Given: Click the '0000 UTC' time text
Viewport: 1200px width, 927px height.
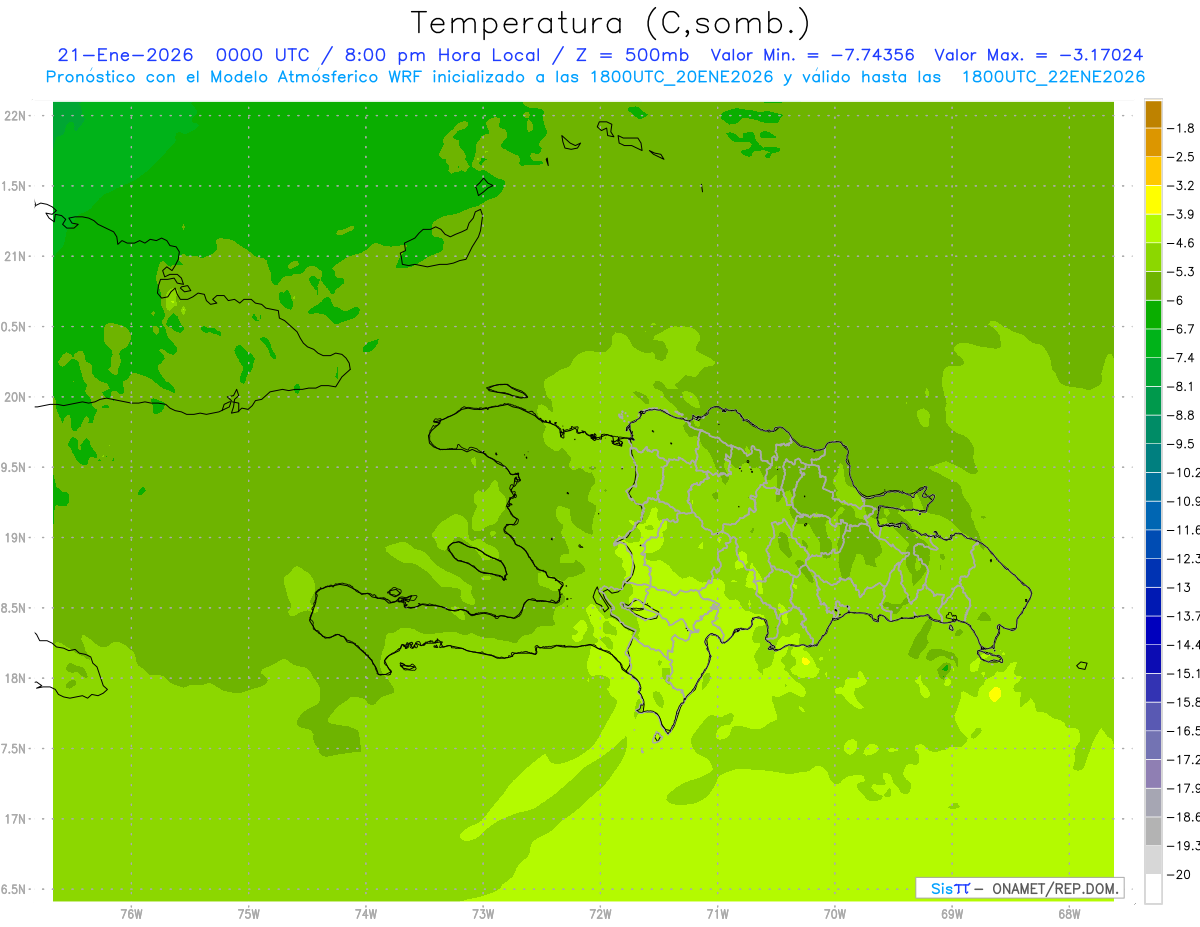Looking at the screenshot, I should pyautogui.click(x=262, y=56).
